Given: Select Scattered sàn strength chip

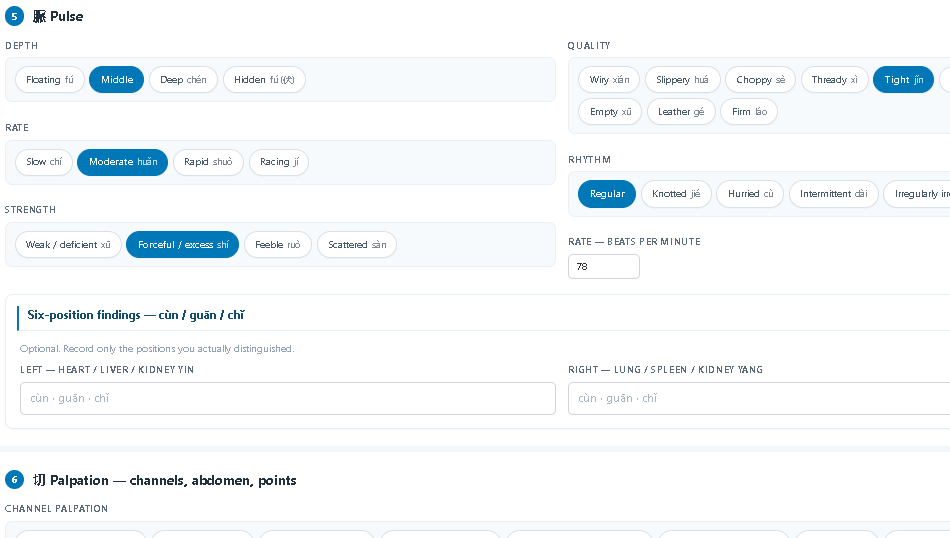Looking at the screenshot, I should (357, 245).
